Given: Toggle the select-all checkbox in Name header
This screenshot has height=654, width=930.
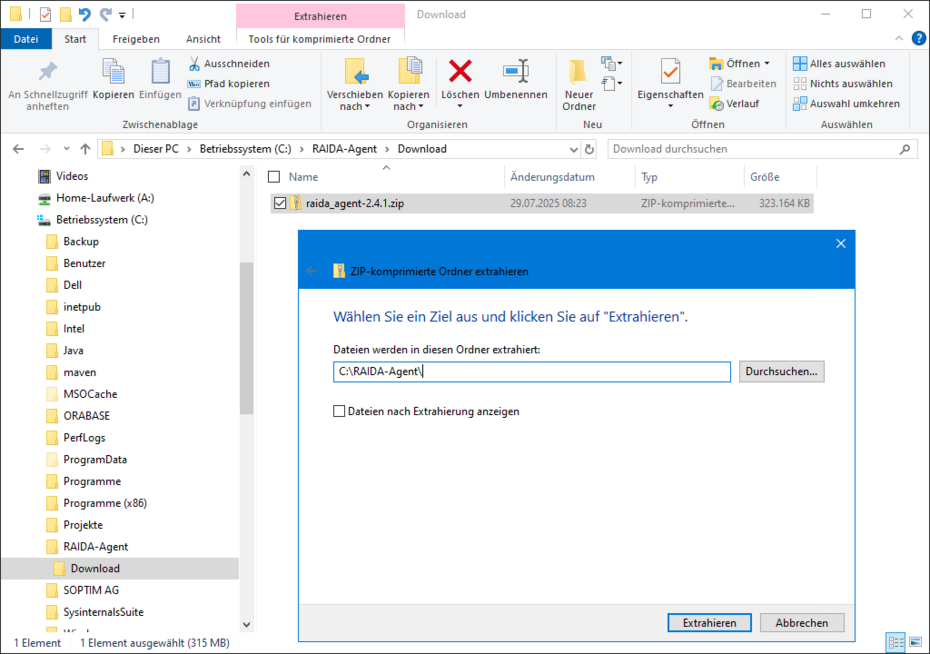Looking at the screenshot, I should click(274, 177).
